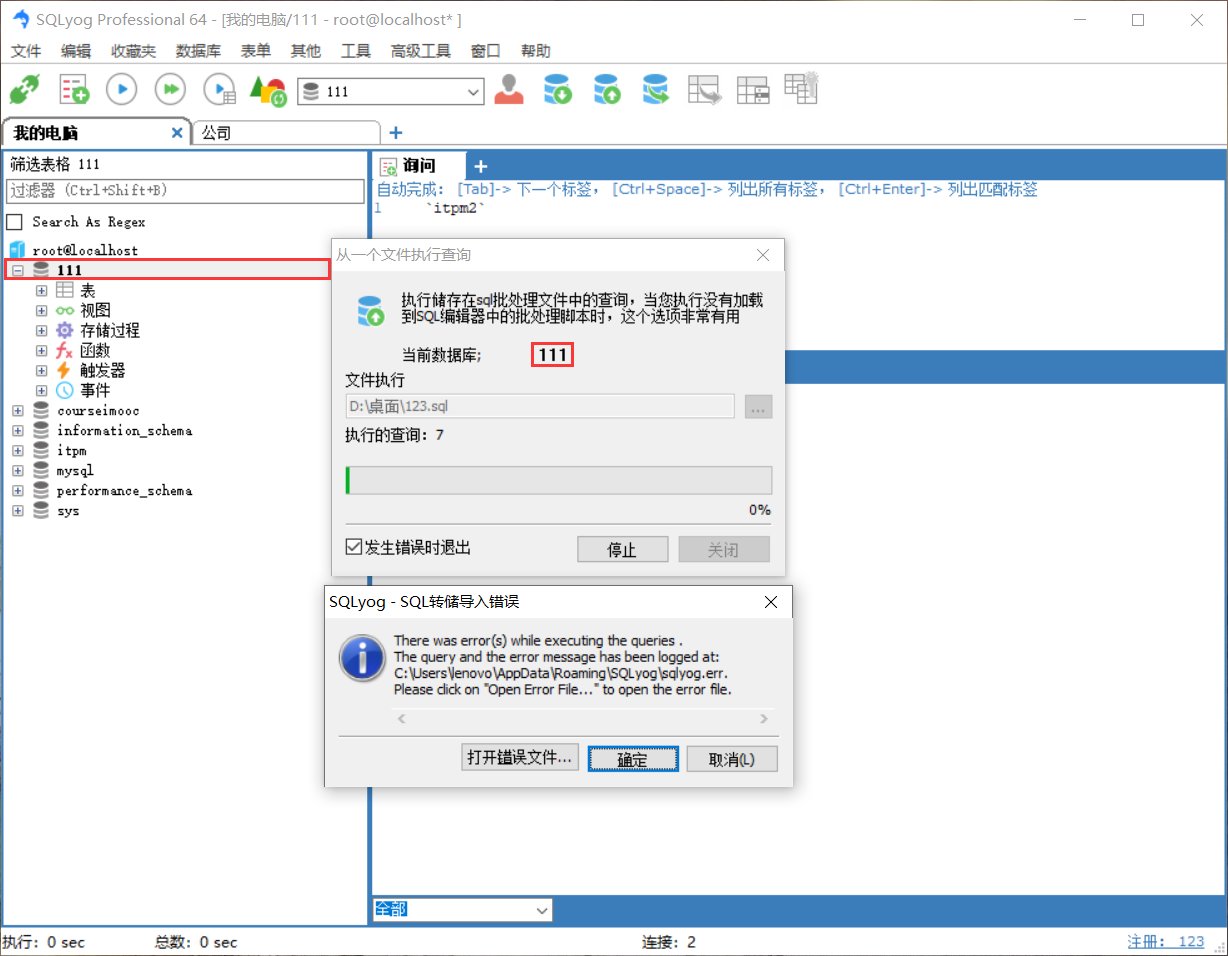Expand the itpm database node
1228x956 pixels.
point(17,450)
